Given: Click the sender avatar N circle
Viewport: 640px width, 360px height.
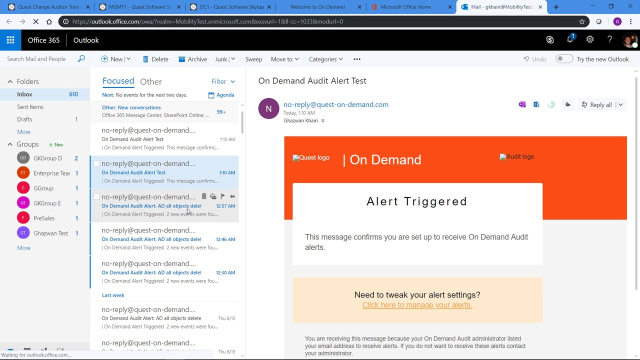Looking at the screenshot, I should [269, 109].
